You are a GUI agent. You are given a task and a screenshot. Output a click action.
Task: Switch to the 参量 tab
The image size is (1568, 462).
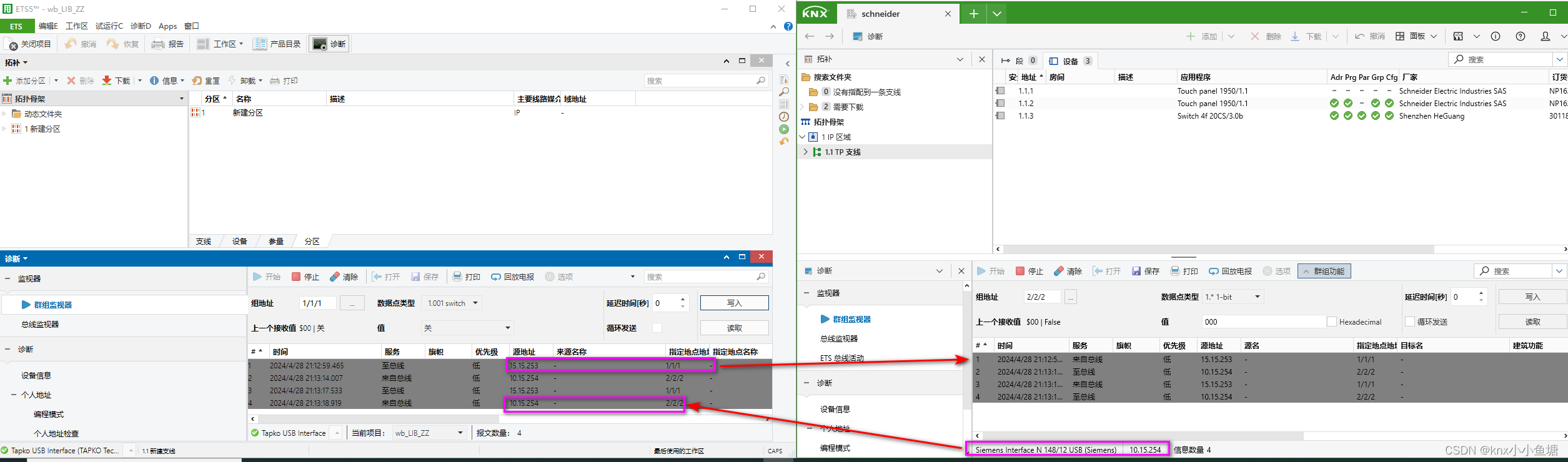point(276,241)
